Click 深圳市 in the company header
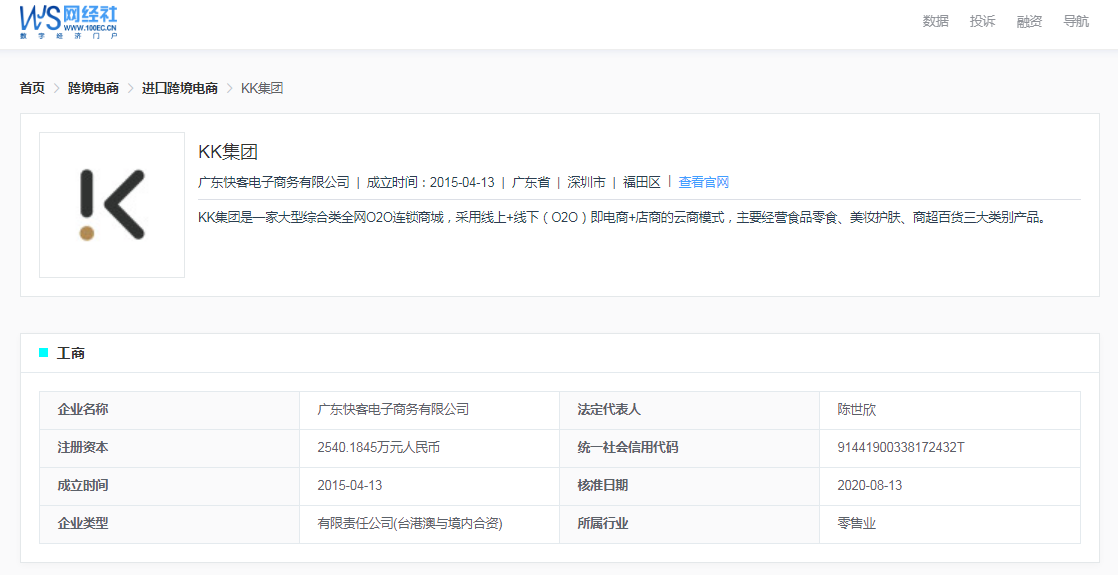This screenshot has height=575, width=1118. (586, 183)
